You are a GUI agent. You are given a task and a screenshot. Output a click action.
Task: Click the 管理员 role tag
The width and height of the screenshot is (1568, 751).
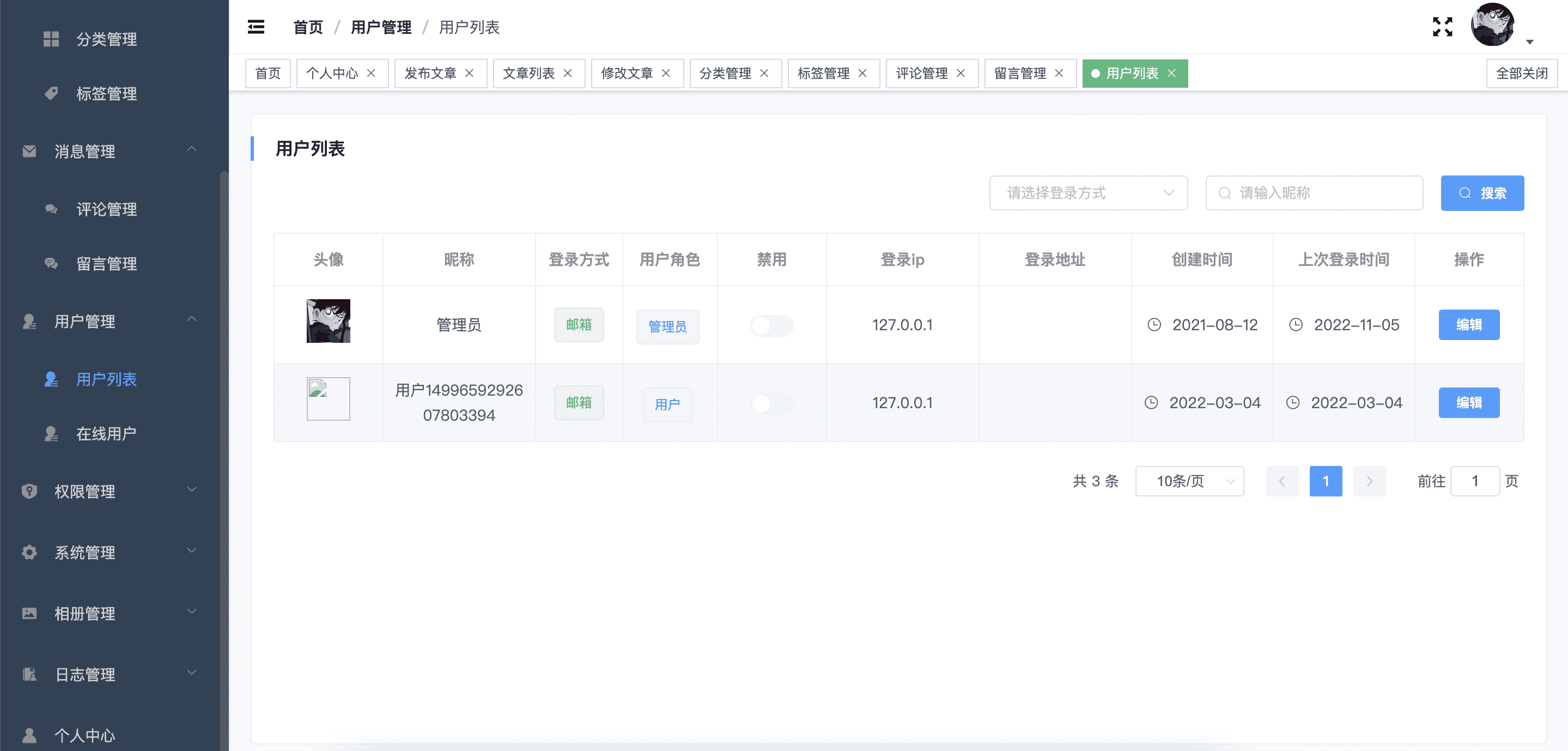coord(668,327)
